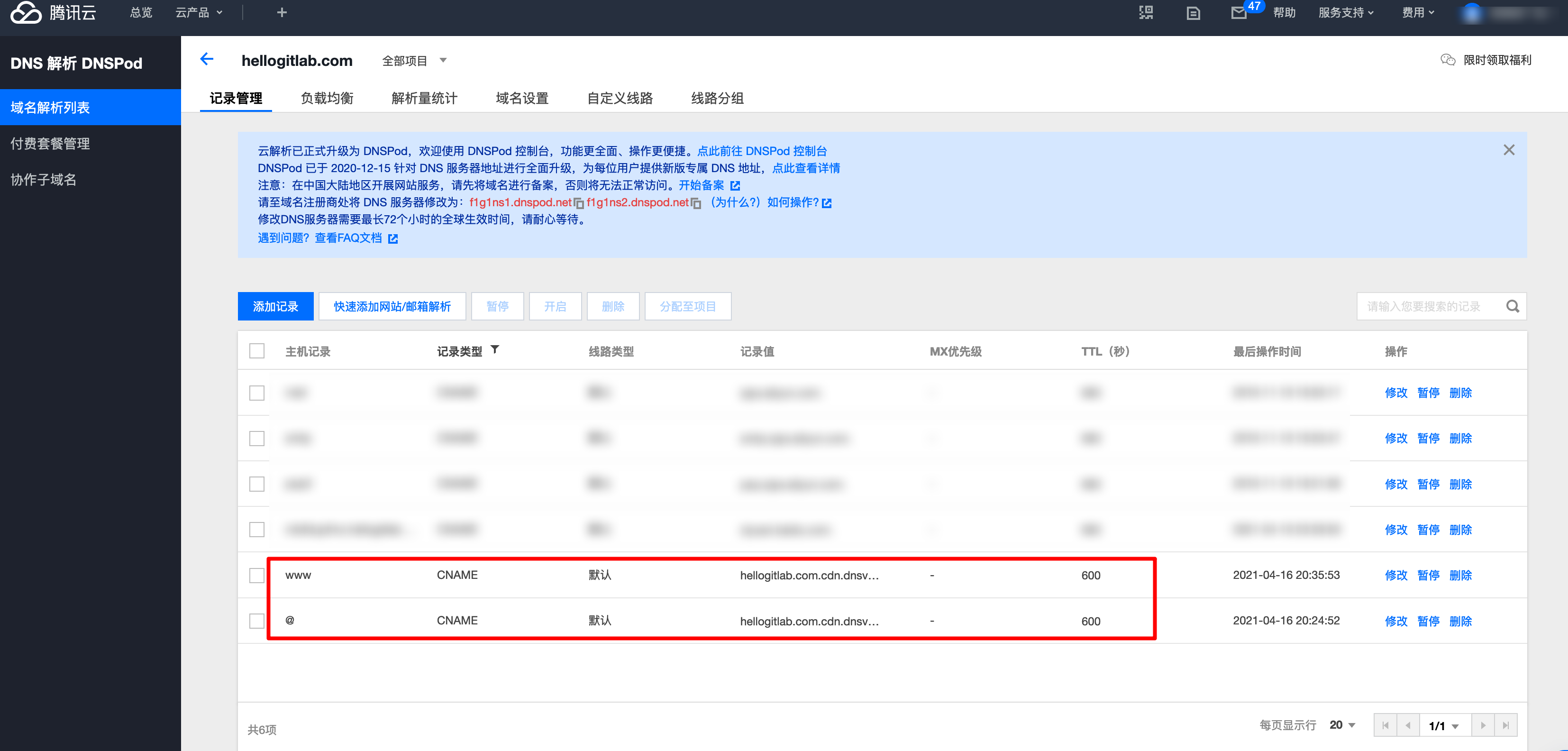
Task: Open the QR code scanner icon
Action: point(1146,12)
